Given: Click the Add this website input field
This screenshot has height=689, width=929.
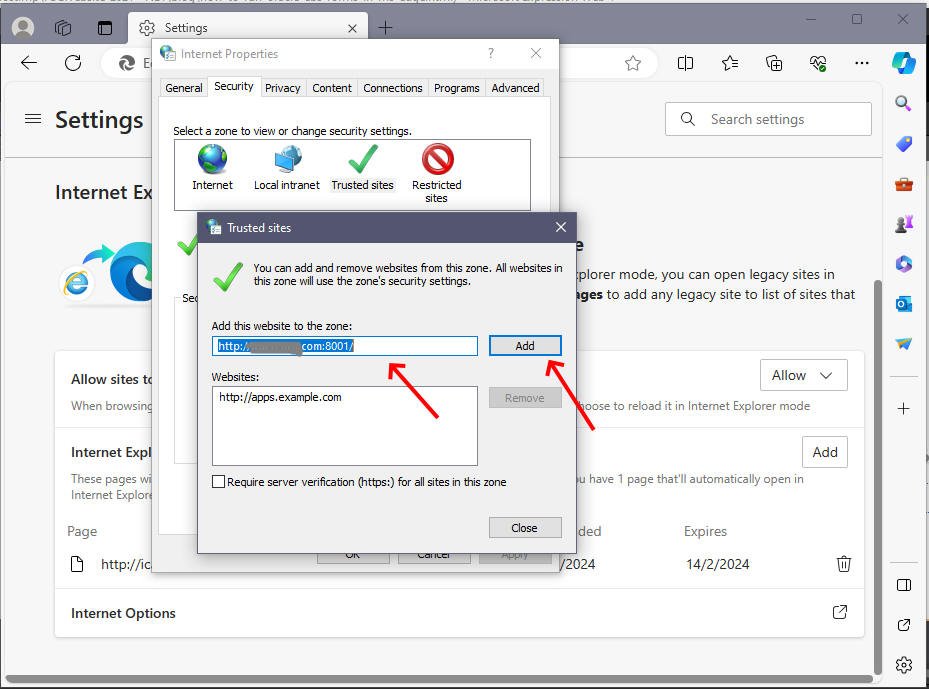Looking at the screenshot, I should coord(345,346).
